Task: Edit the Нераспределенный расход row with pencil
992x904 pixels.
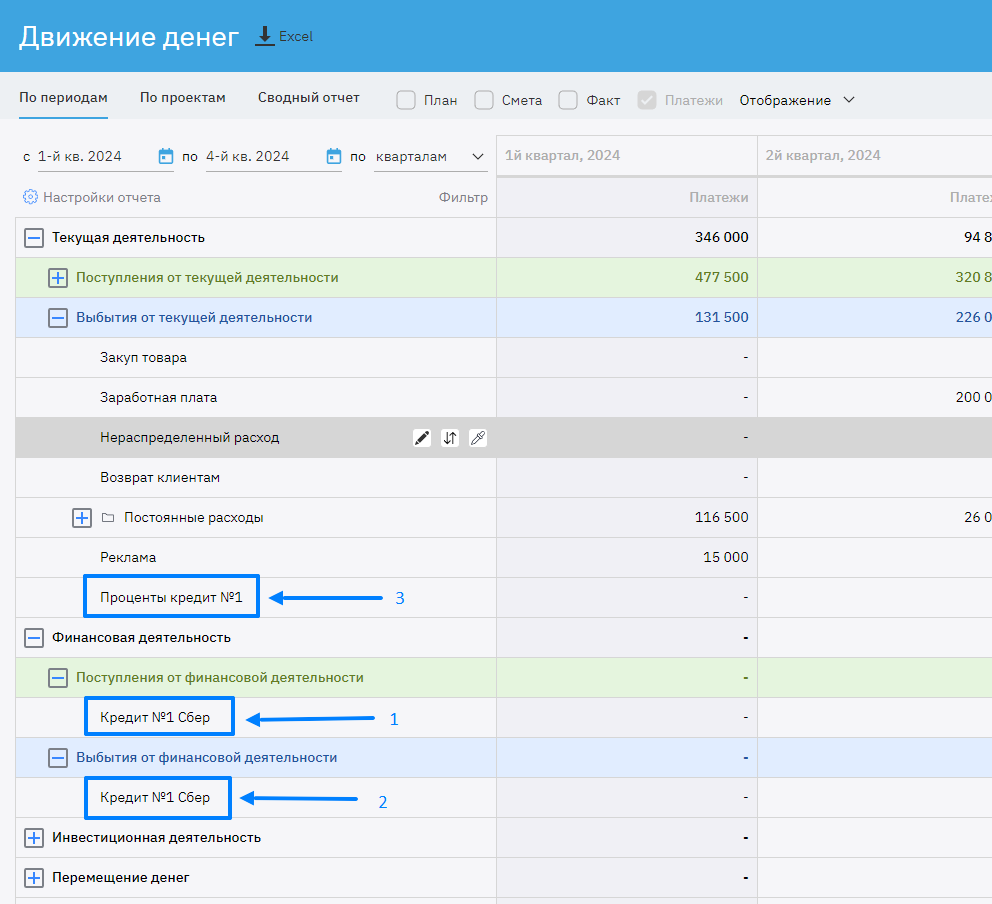Action: point(422,437)
